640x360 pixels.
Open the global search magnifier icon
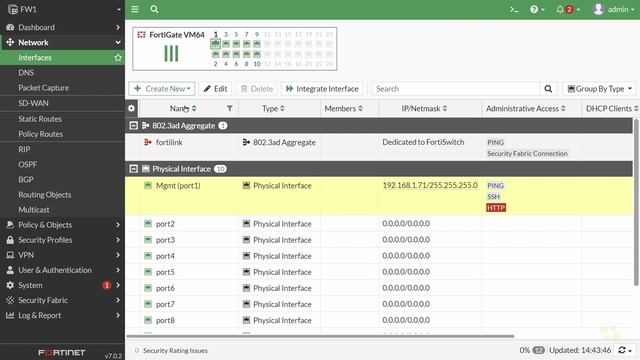(154, 9)
